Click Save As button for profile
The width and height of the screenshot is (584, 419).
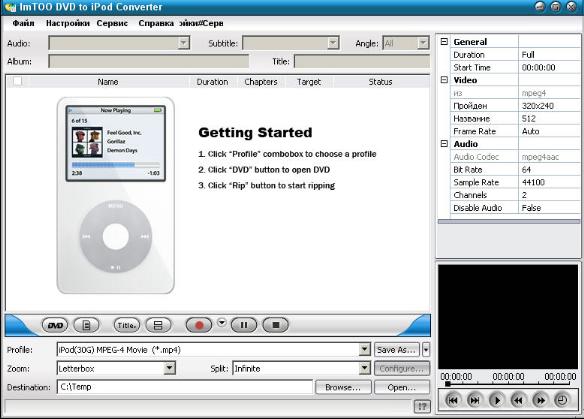(x=397, y=350)
